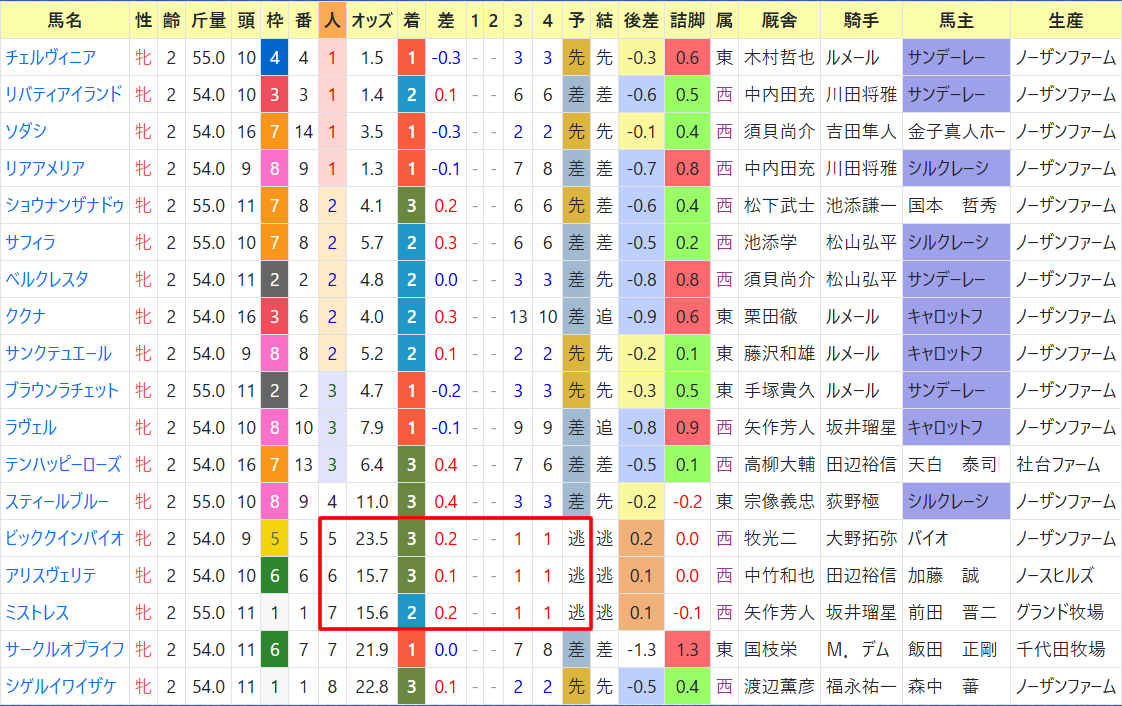Viewport: 1122px width, 706px height.
Task: Open horse link チェルヴィニア
Action: (x=51, y=58)
